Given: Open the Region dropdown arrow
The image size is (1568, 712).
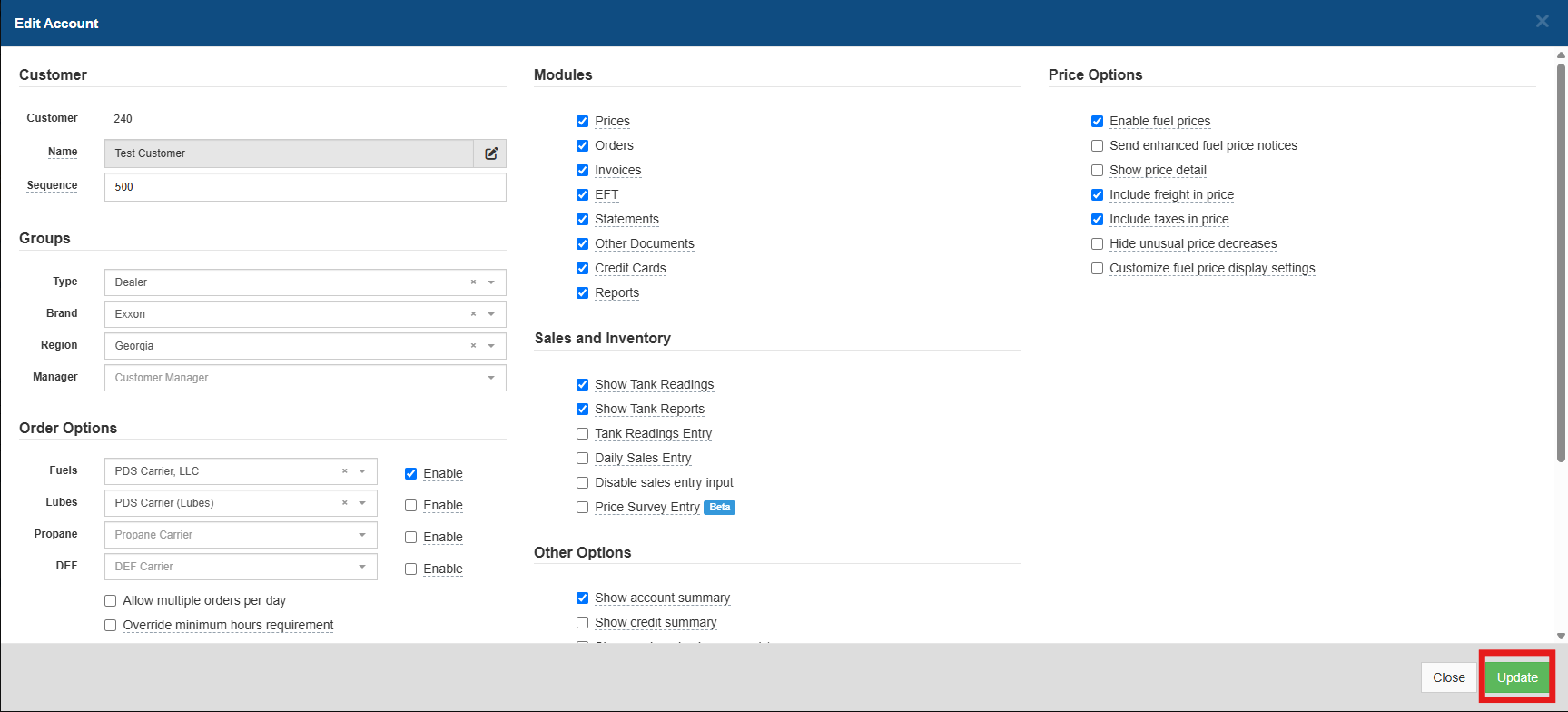Looking at the screenshot, I should (491, 346).
